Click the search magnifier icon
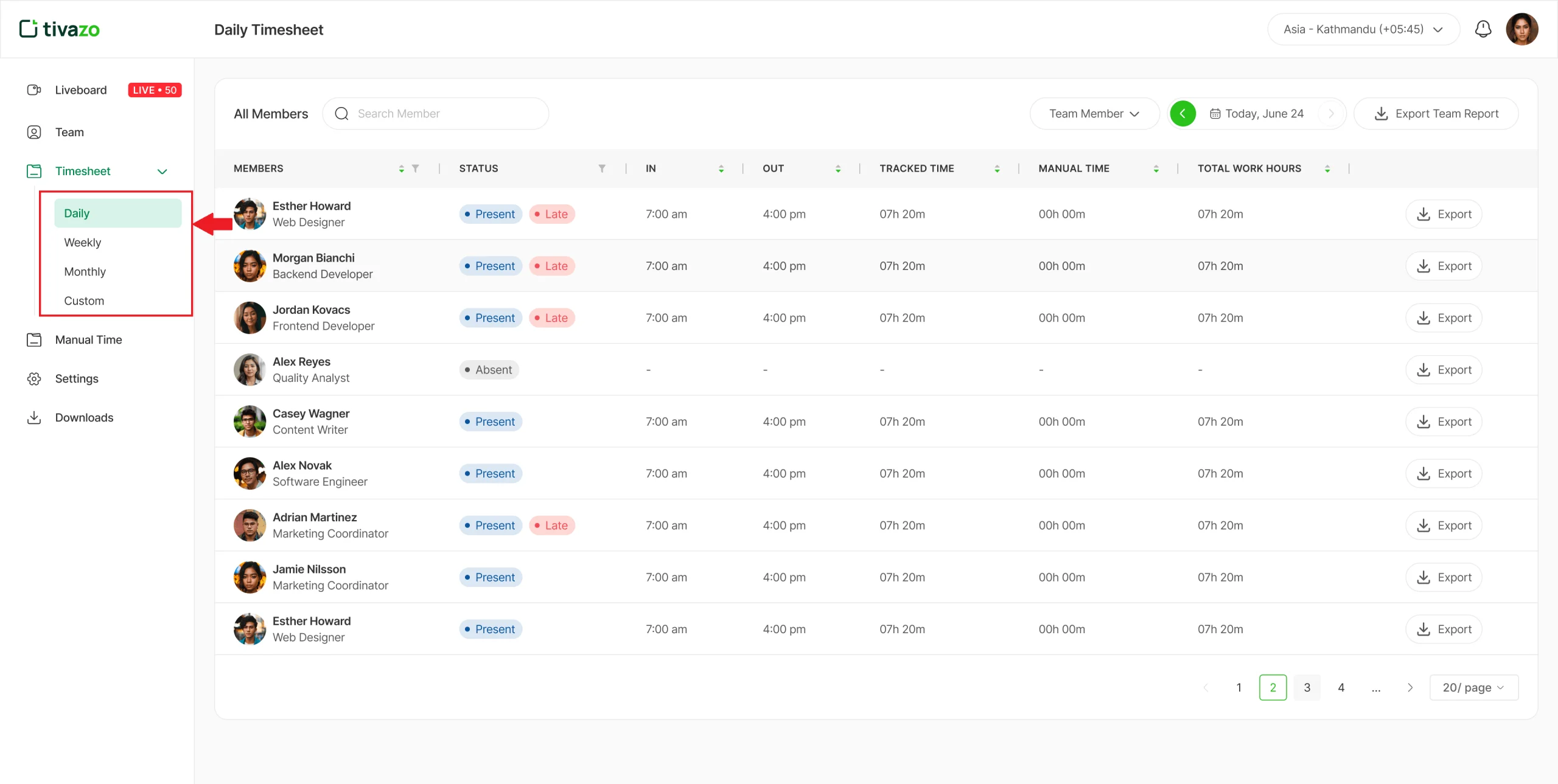The height and width of the screenshot is (784, 1558). click(x=342, y=114)
